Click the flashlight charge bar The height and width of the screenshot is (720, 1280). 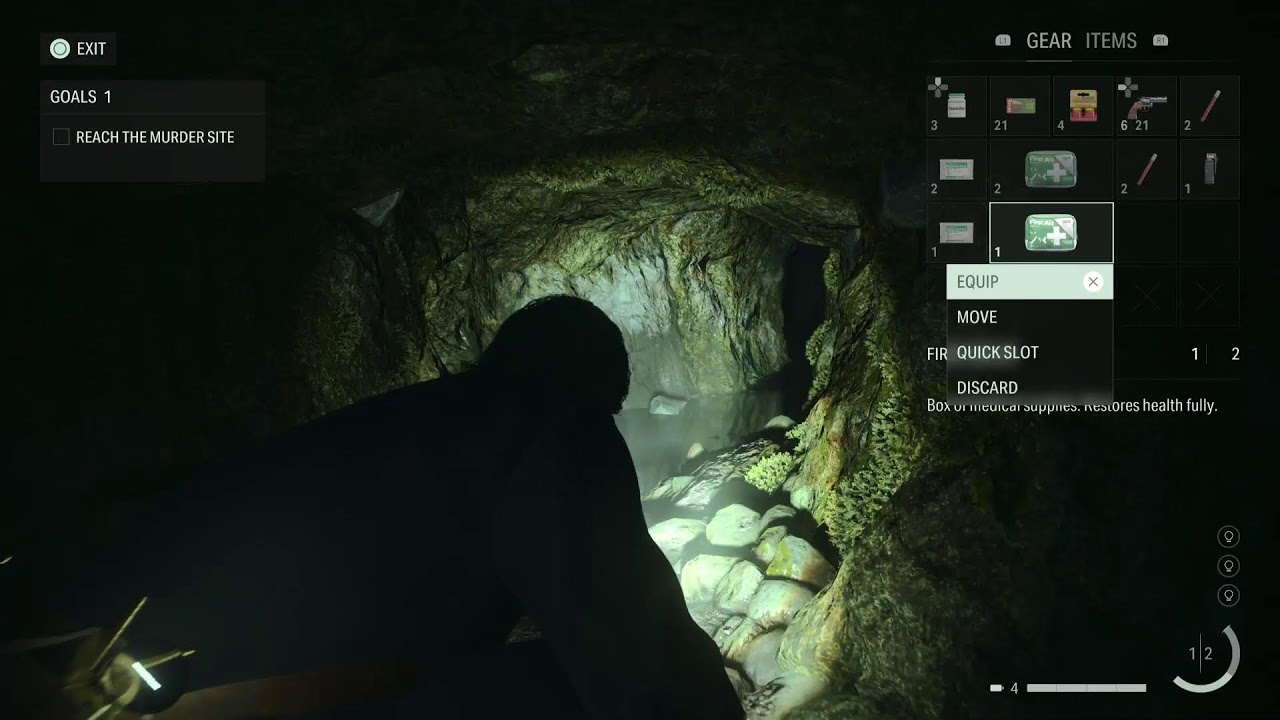click(1086, 688)
